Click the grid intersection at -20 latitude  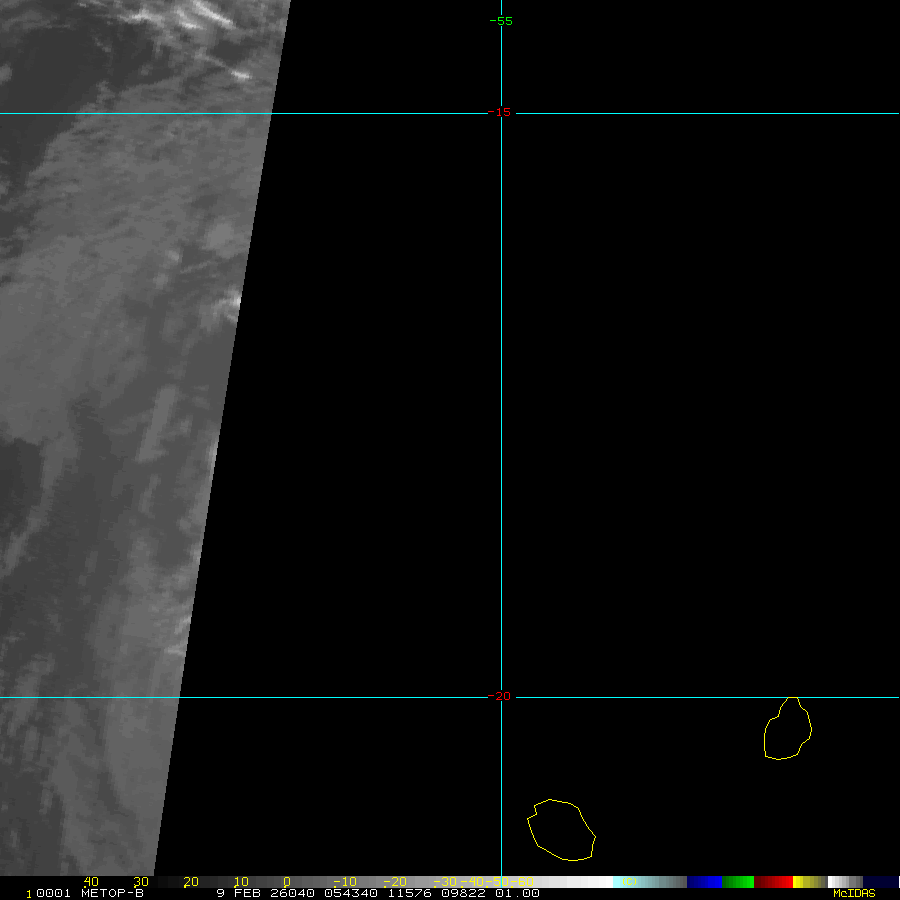tap(501, 697)
